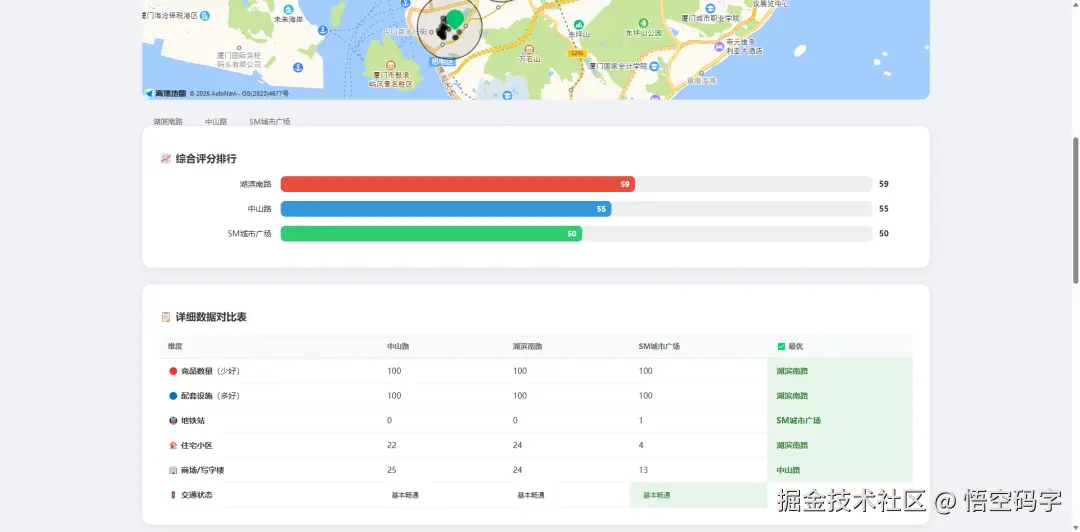Screen dimensions: 1080x532
Task: Click 湖滨南路 column header in comparison table
Action: [528, 346]
